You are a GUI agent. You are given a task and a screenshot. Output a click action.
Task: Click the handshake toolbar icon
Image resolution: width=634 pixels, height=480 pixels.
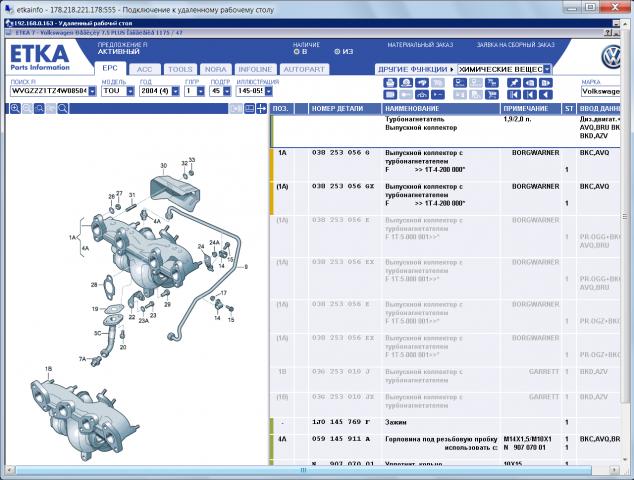[x=422, y=83]
